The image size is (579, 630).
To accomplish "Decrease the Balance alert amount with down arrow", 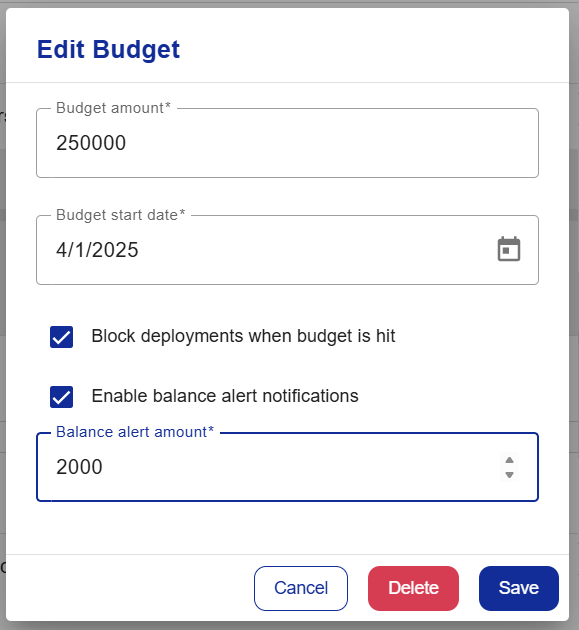I will click(509, 475).
